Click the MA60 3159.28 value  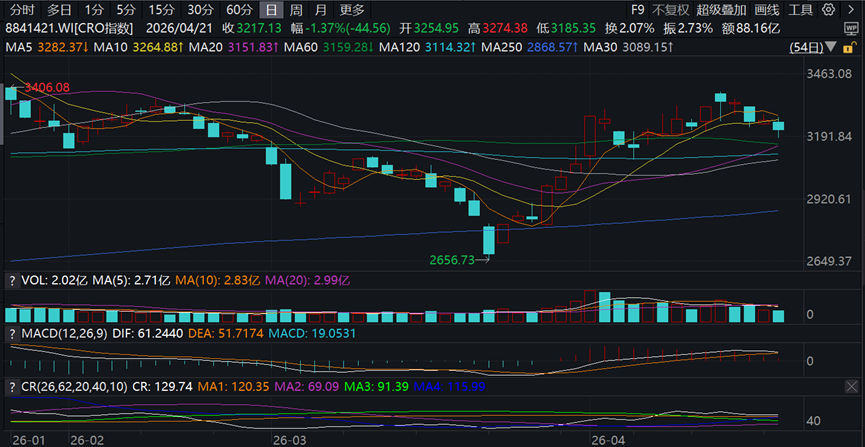[346, 48]
